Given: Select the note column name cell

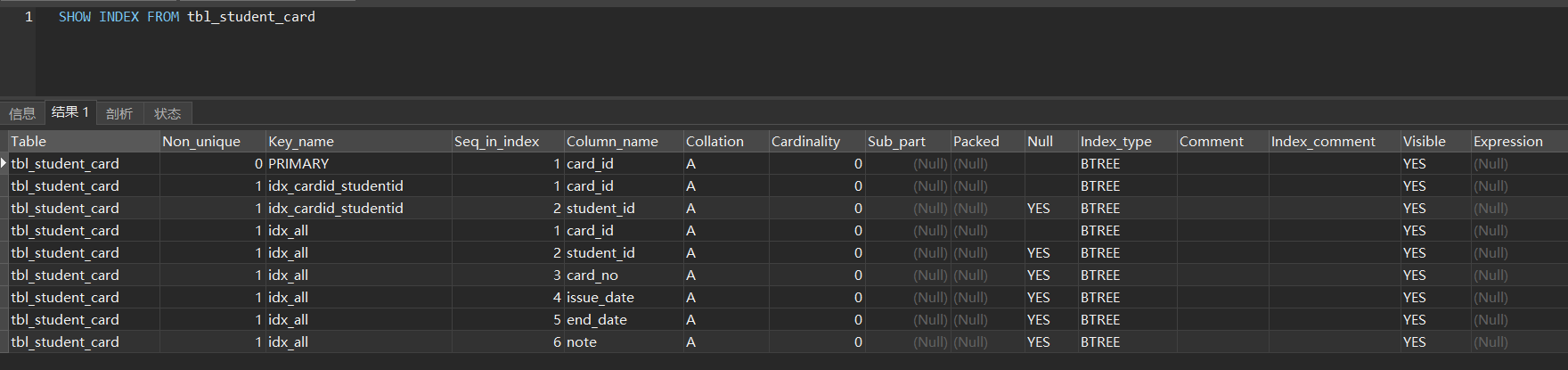Looking at the screenshot, I should click(624, 342).
